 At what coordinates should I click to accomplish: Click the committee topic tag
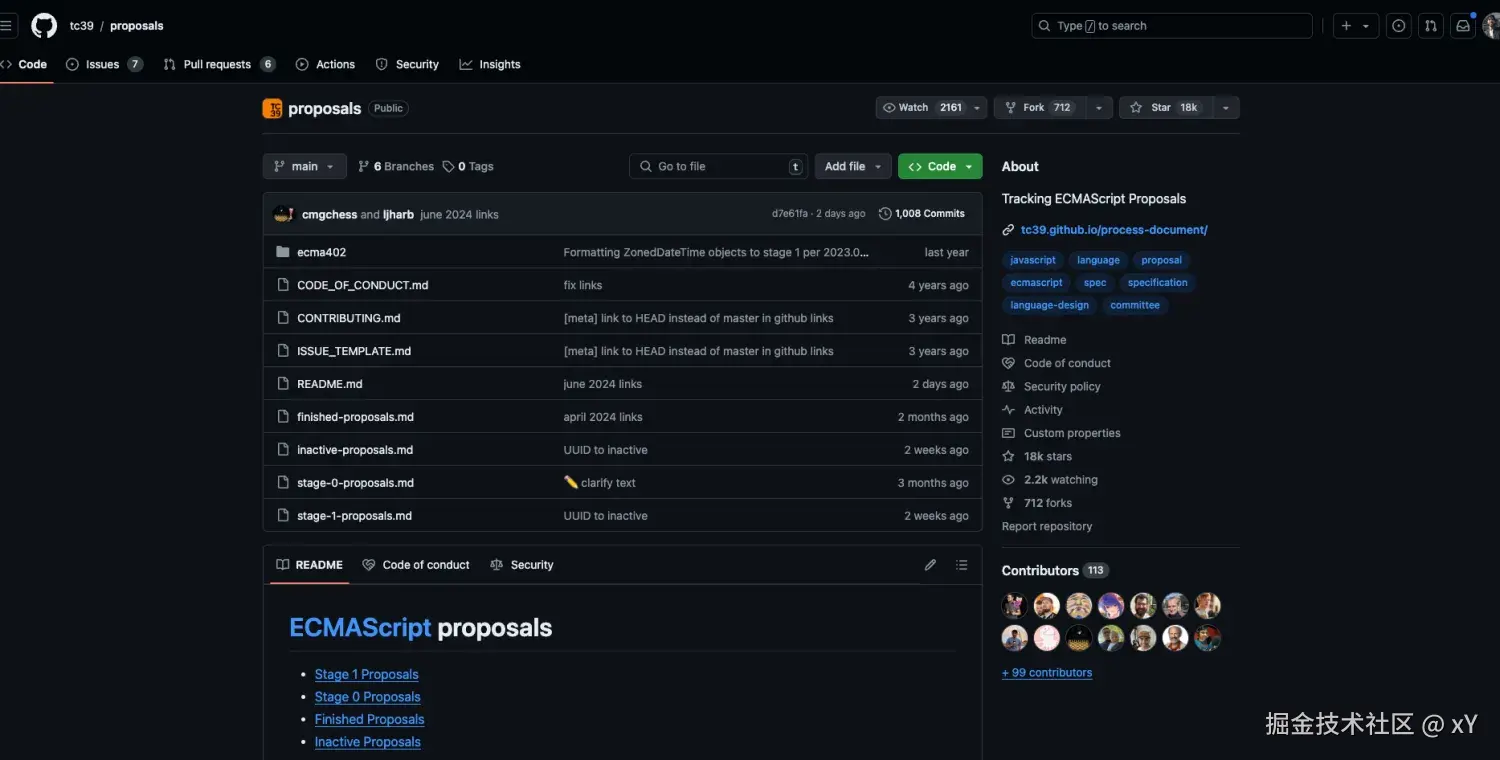tap(1135, 306)
